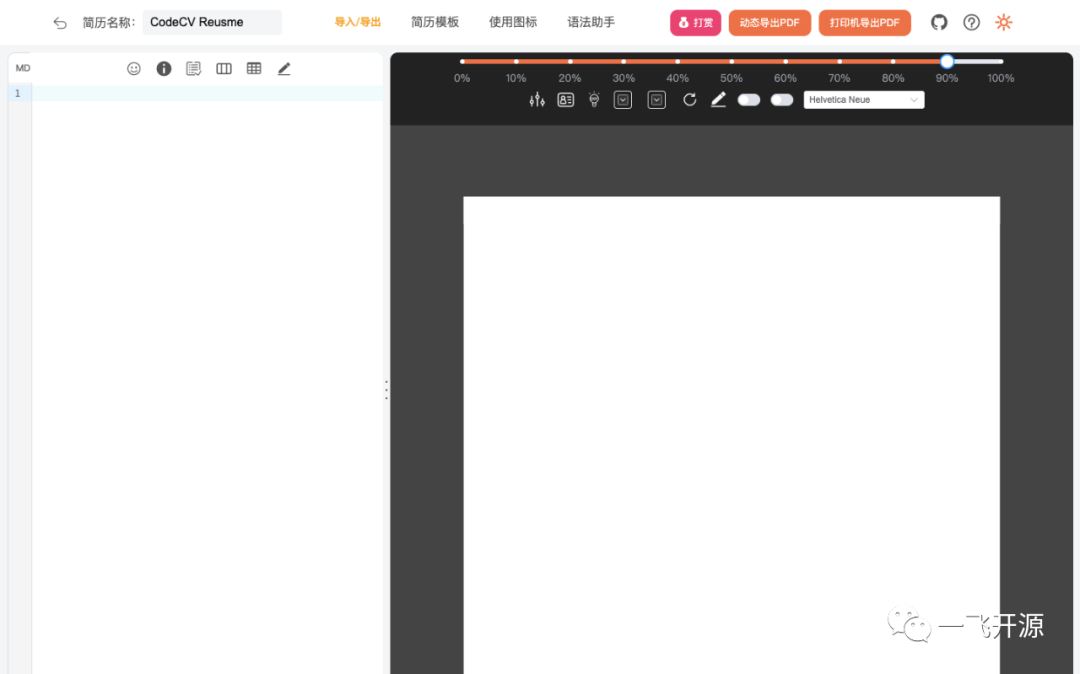Open the Helvetica Neue font dropdown
The width and height of the screenshot is (1080, 674).
point(864,100)
